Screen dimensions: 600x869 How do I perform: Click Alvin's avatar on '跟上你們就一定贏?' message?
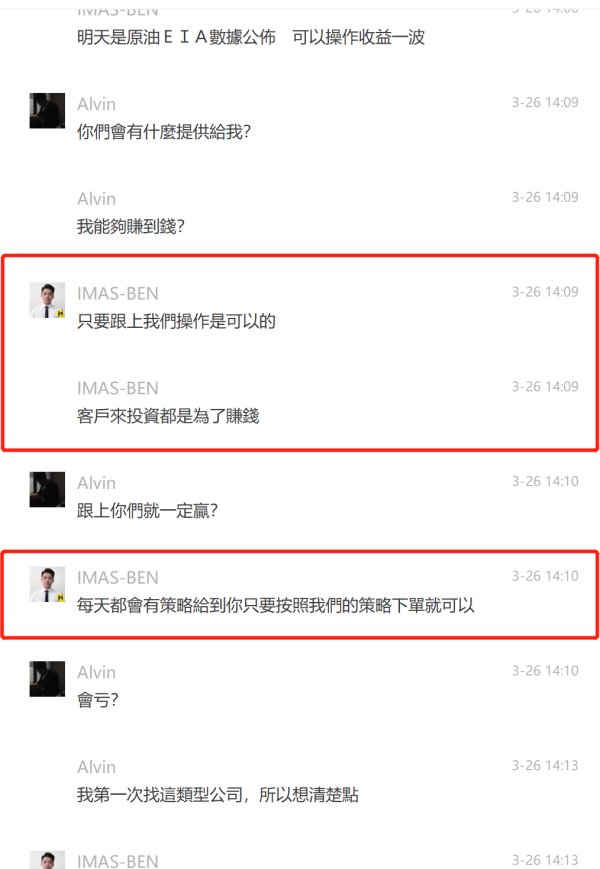click(47, 489)
